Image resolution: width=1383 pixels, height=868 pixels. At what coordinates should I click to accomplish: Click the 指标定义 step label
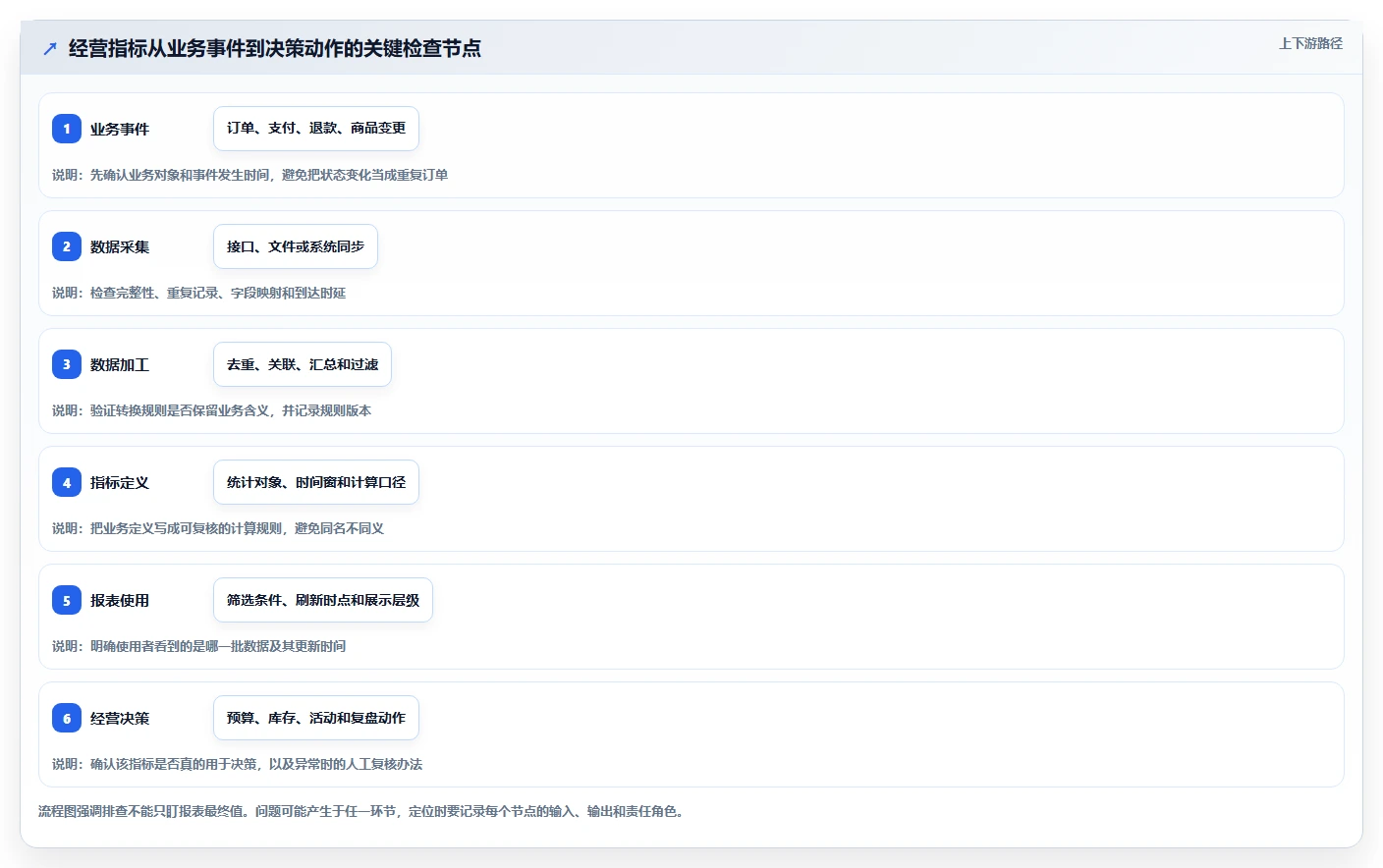pos(120,482)
